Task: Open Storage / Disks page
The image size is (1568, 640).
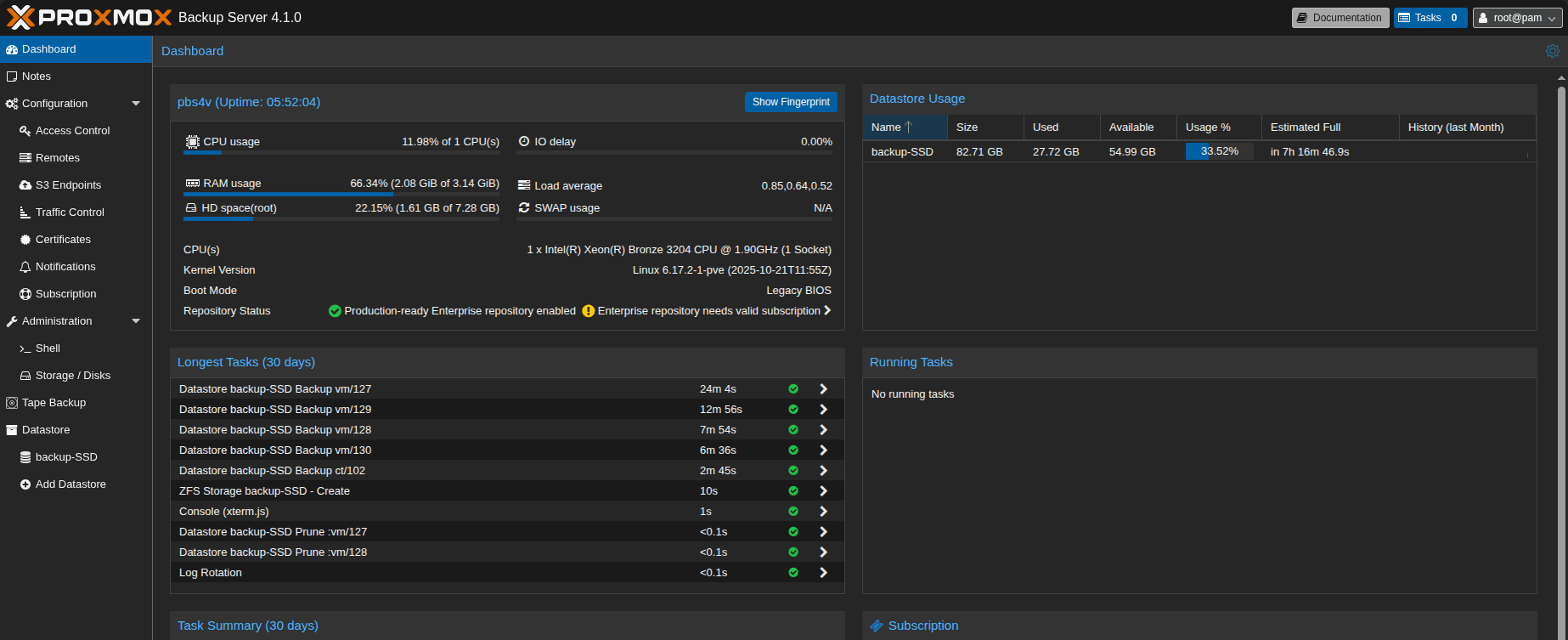Action: tap(76, 376)
